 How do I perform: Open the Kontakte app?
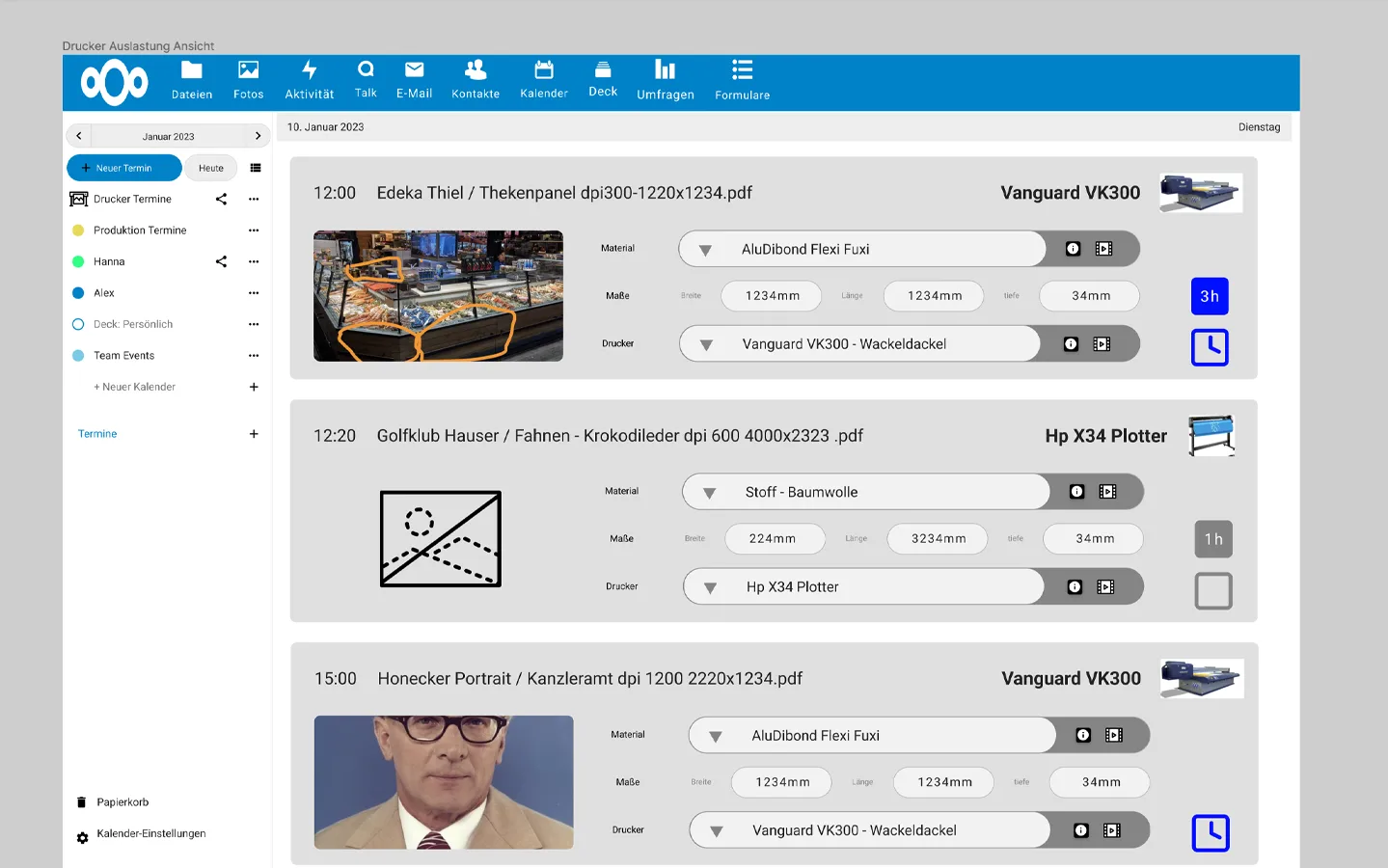click(x=476, y=80)
